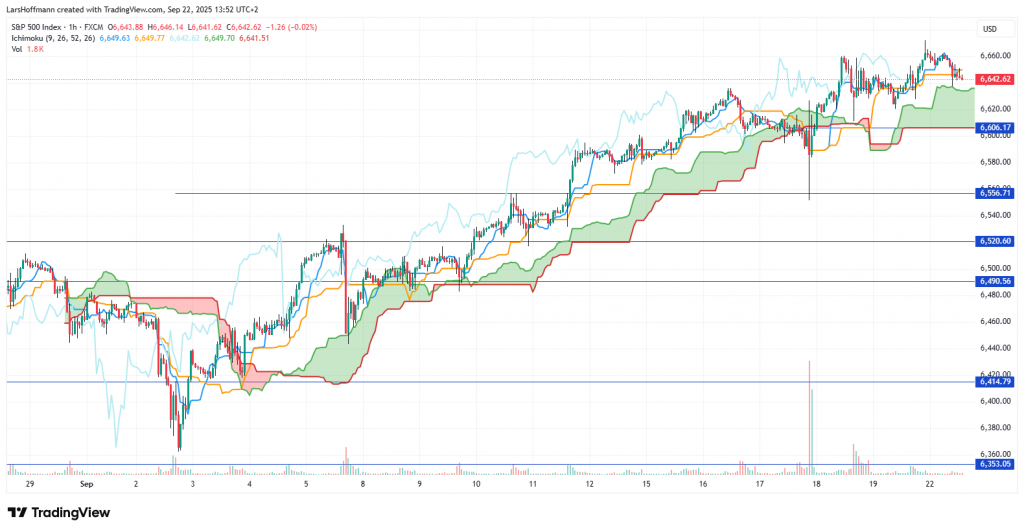The height and width of the screenshot is (532, 1024).
Task: Click the 22 date on time axis
Action: [930, 483]
